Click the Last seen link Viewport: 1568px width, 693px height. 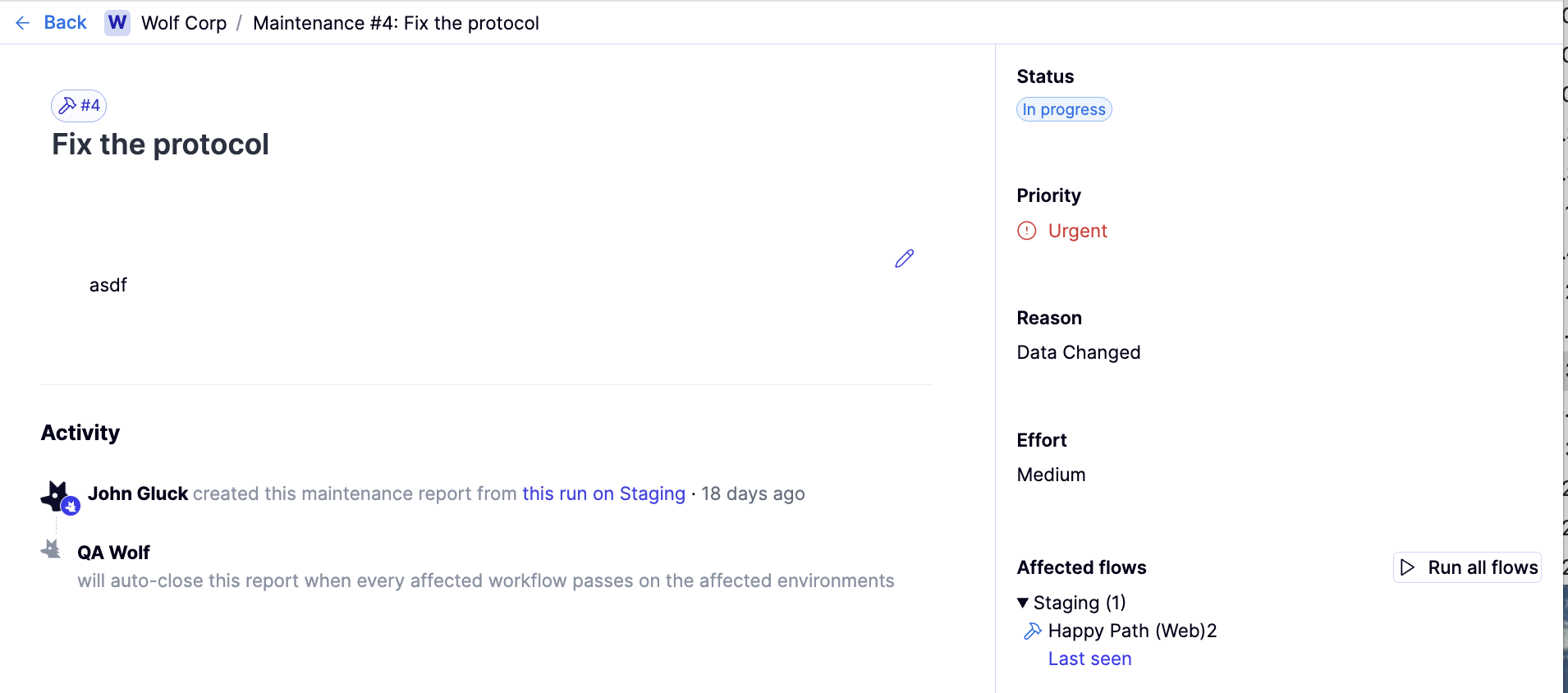pyautogui.click(x=1089, y=659)
